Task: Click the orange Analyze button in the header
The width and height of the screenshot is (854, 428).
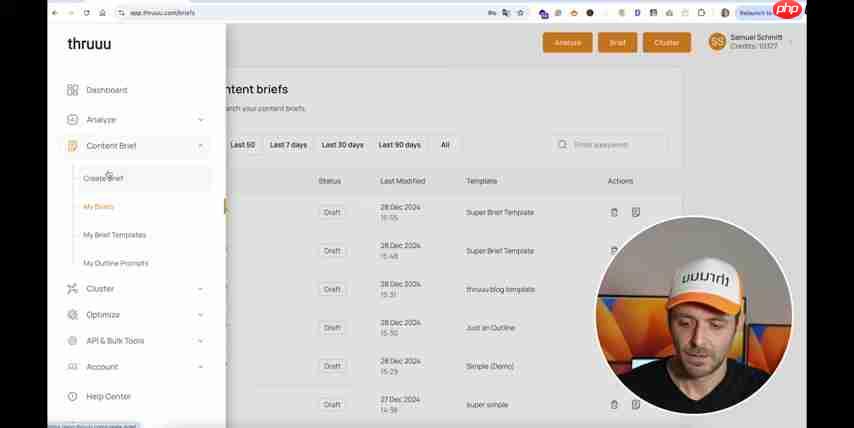Action: (568, 42)
